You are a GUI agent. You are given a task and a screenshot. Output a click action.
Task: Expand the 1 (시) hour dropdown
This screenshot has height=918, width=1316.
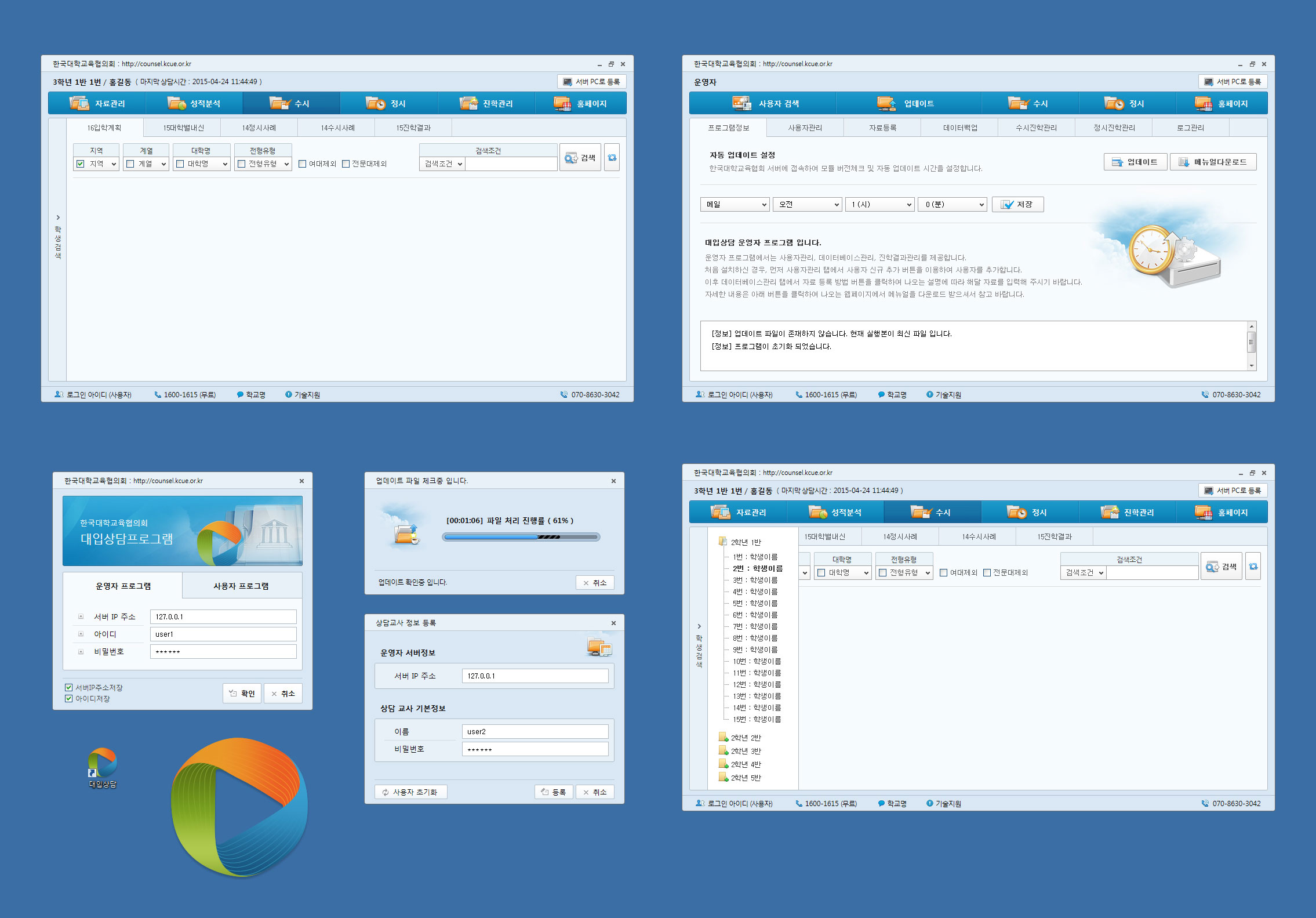tap(879, 204)
